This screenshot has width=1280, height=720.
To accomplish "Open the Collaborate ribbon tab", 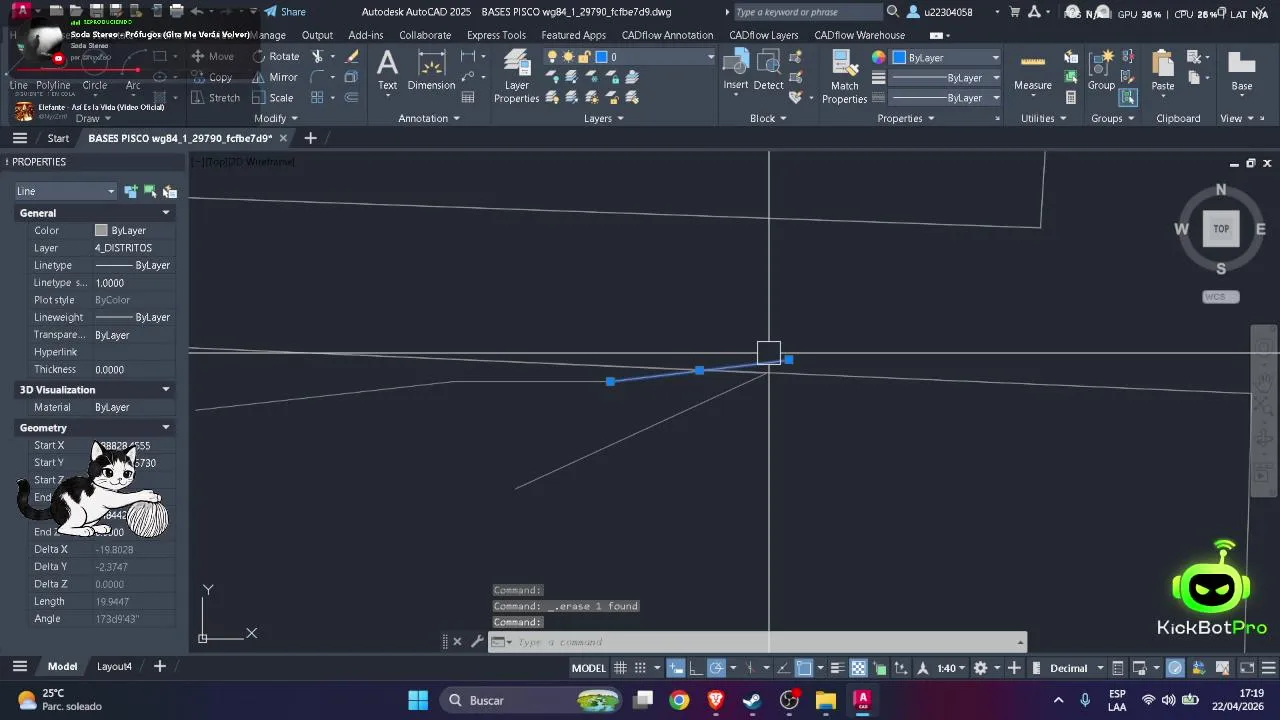I will [x=425, y=35].
